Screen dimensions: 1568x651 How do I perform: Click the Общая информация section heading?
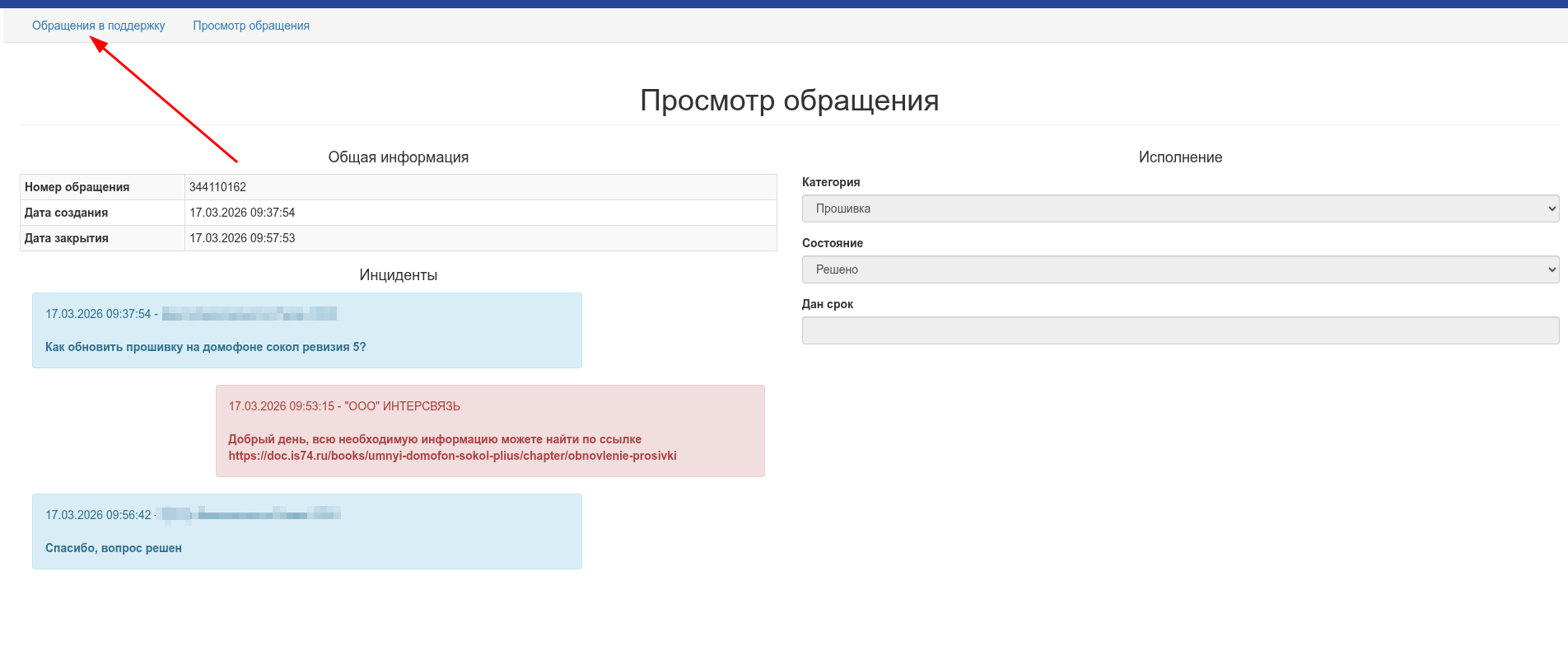(398, 157)
